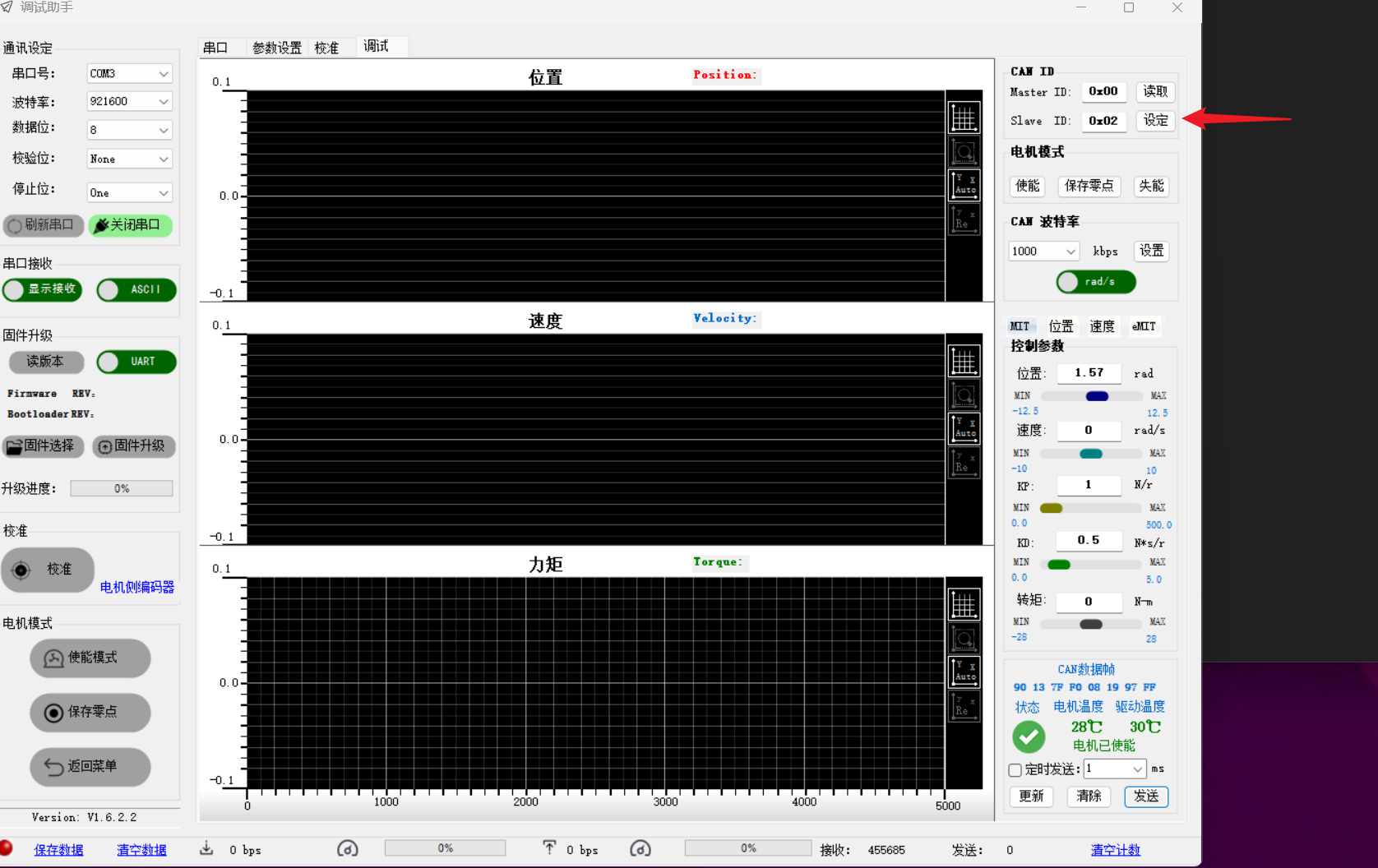Toggle grid icon on Position chart
1378x868 pixels.
click(964, 118)
